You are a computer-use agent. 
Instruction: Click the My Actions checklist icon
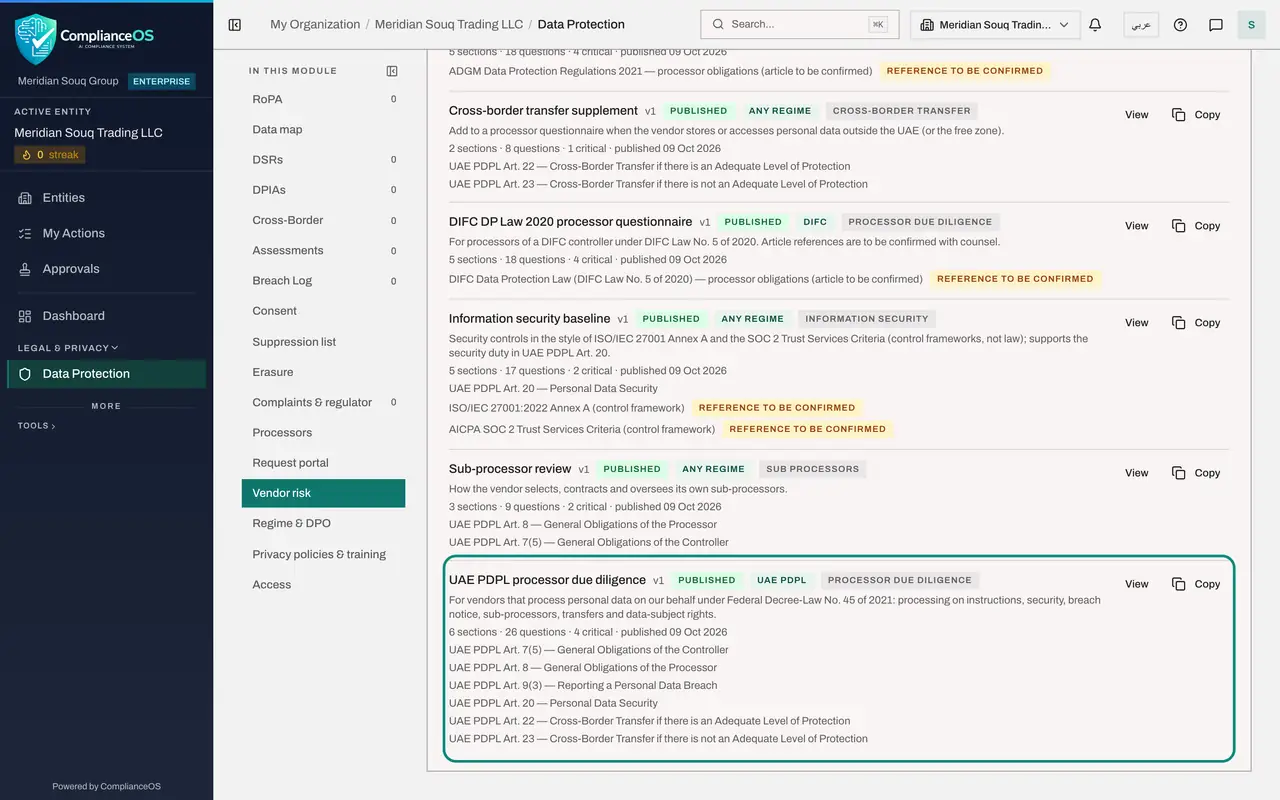pyautogui.click(x=25, y=233)
